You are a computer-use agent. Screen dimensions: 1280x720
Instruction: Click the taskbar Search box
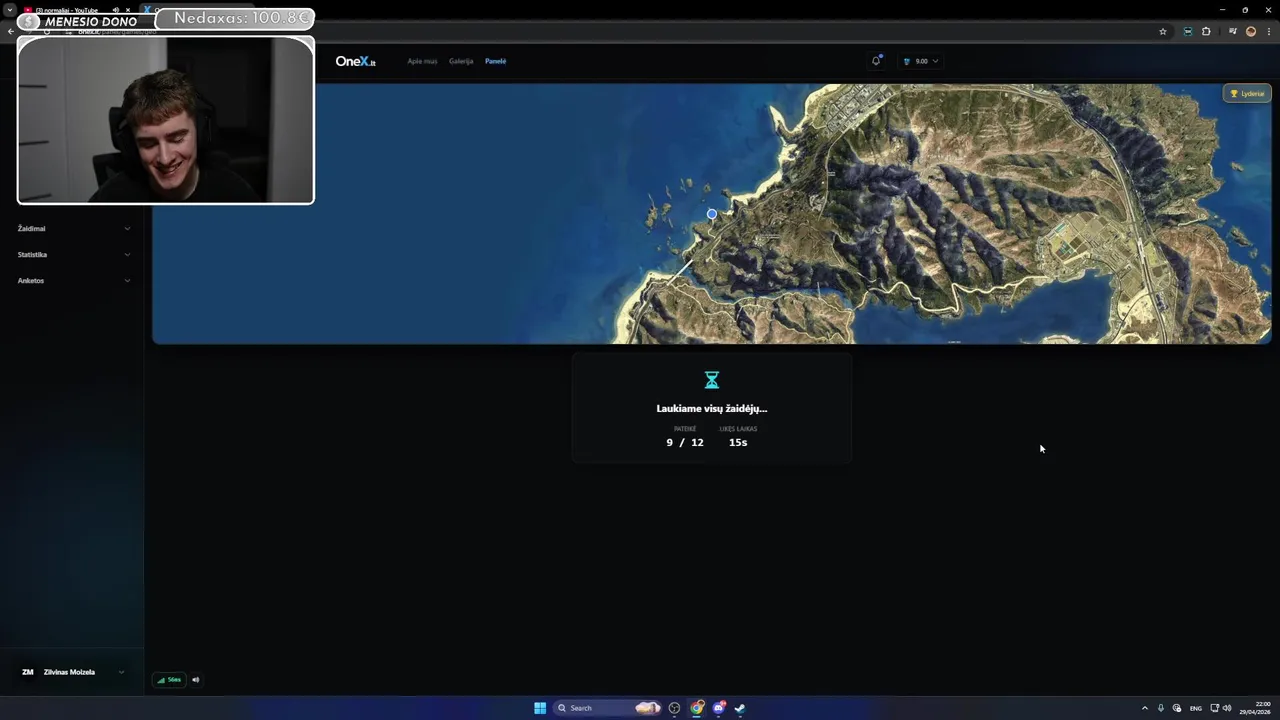point(608,708)
